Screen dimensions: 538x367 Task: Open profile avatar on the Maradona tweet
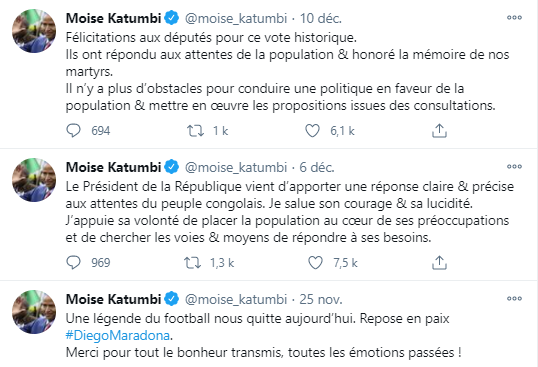coord(34,312)
